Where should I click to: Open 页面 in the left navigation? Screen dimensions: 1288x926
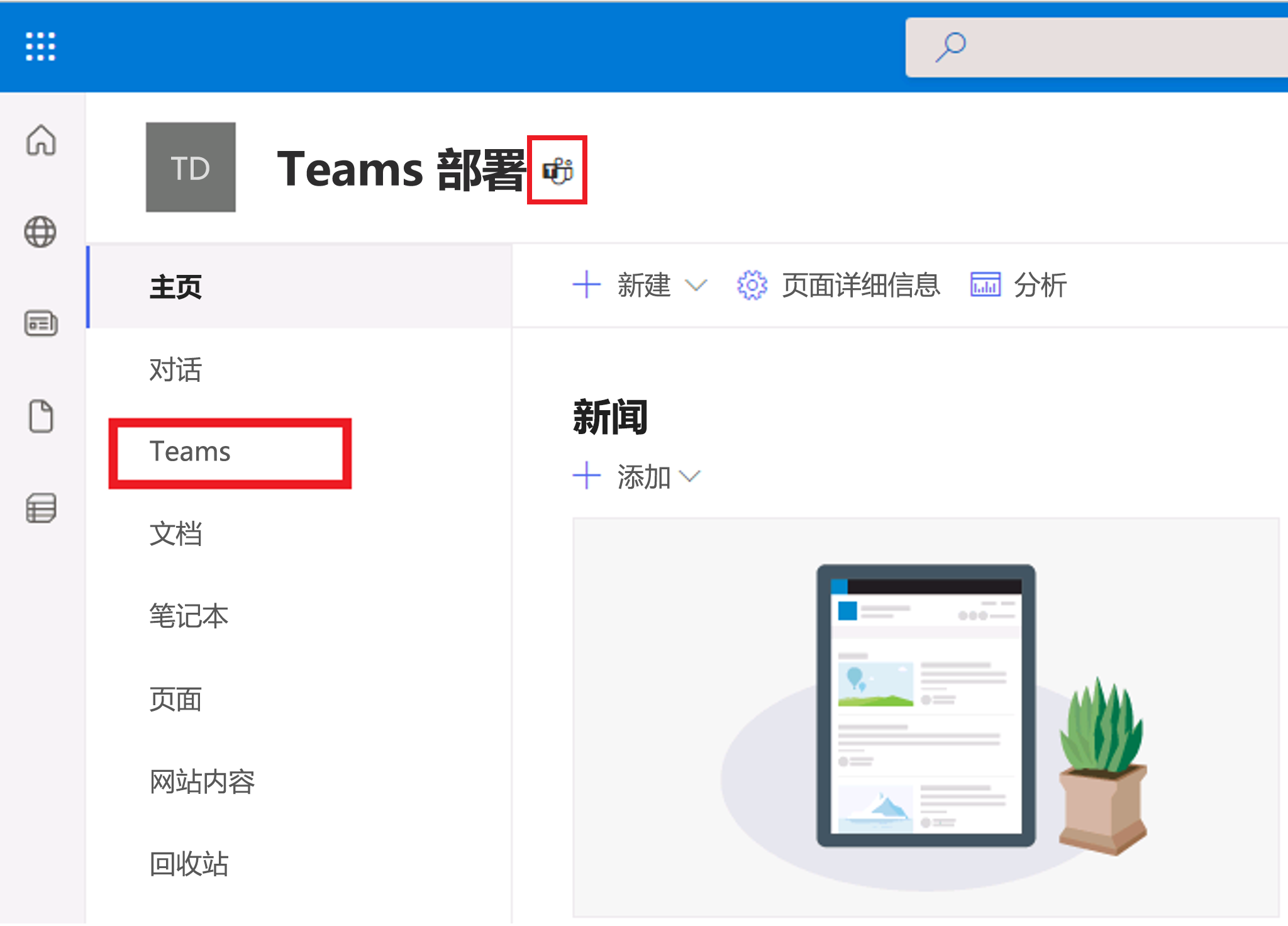coord(175,699)
